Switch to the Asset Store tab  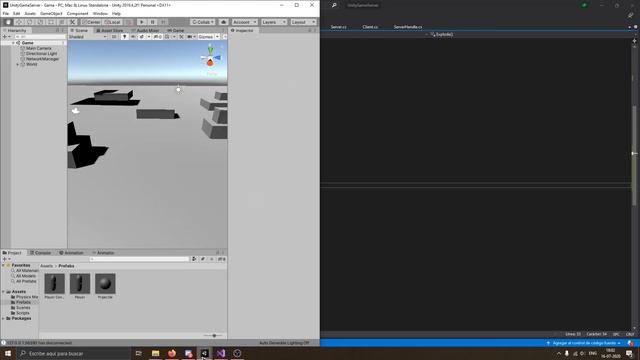[109, 31]
